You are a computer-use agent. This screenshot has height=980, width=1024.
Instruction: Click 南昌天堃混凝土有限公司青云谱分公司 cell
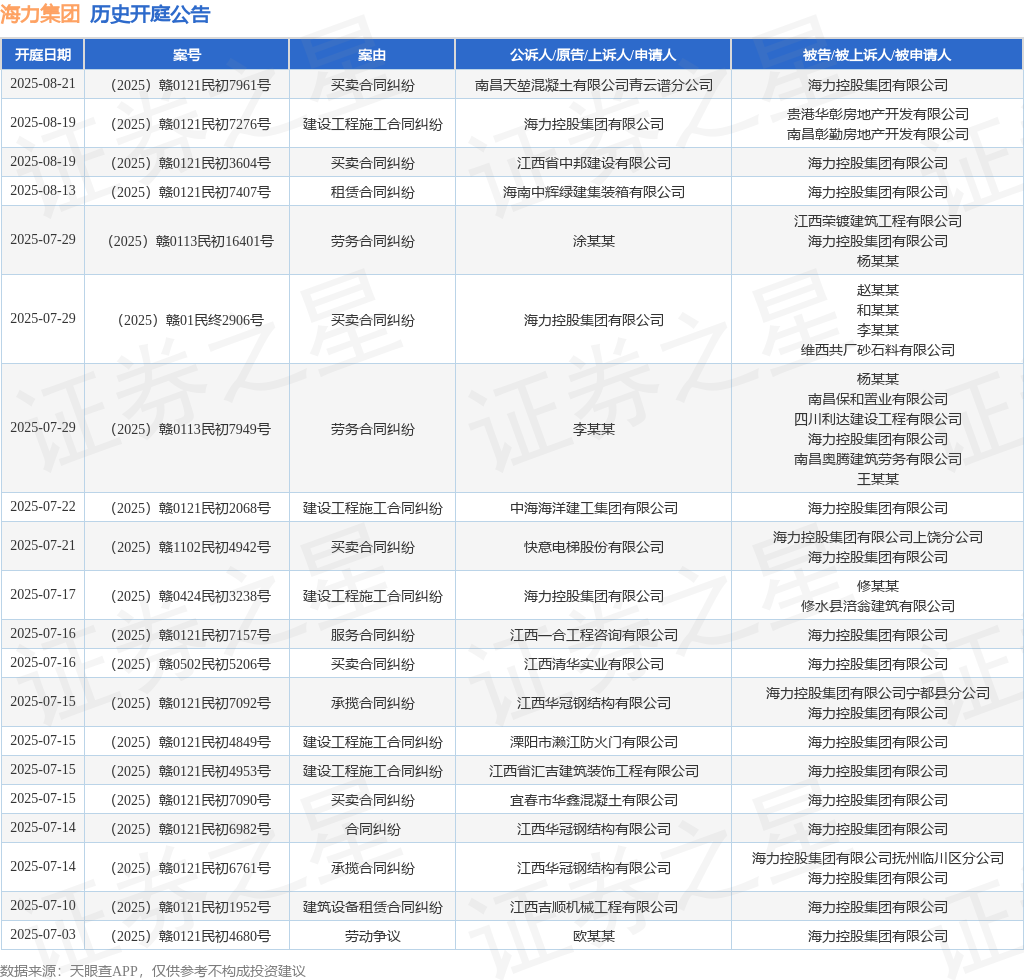[594, 86]
